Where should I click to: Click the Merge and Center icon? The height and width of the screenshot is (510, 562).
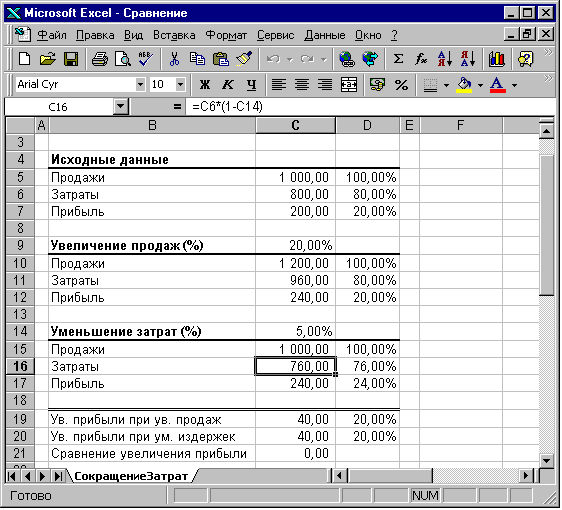pyautogui.click(x=349, y=85)
